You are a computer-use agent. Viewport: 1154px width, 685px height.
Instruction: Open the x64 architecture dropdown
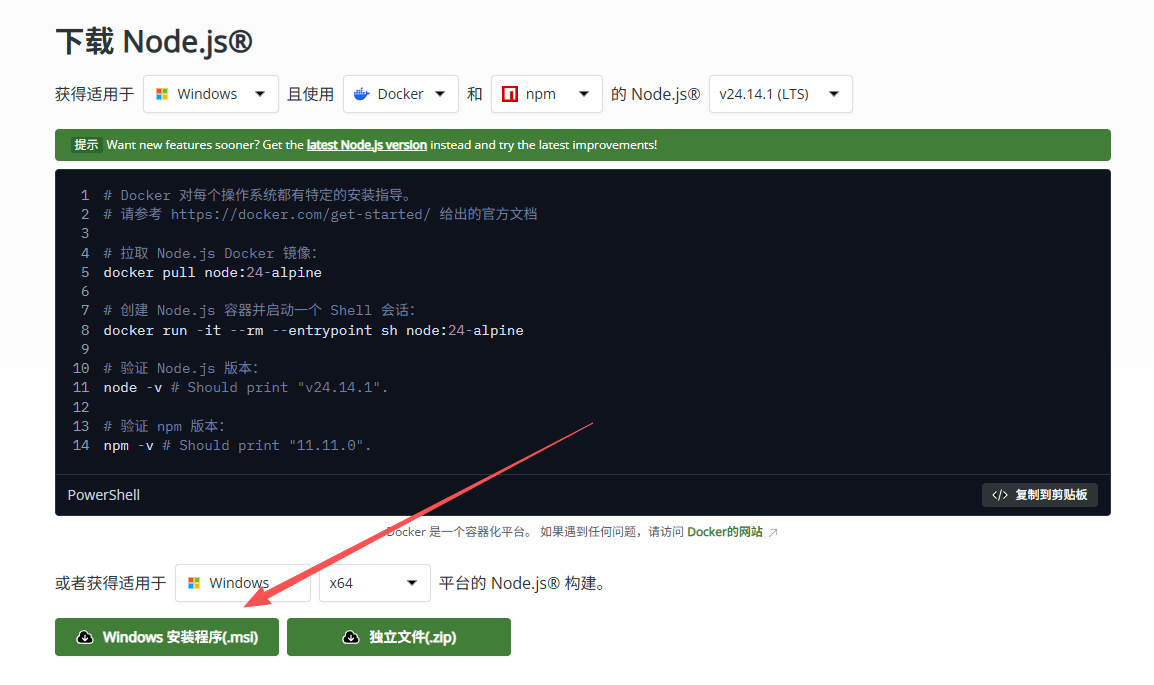tap(411, 583)
